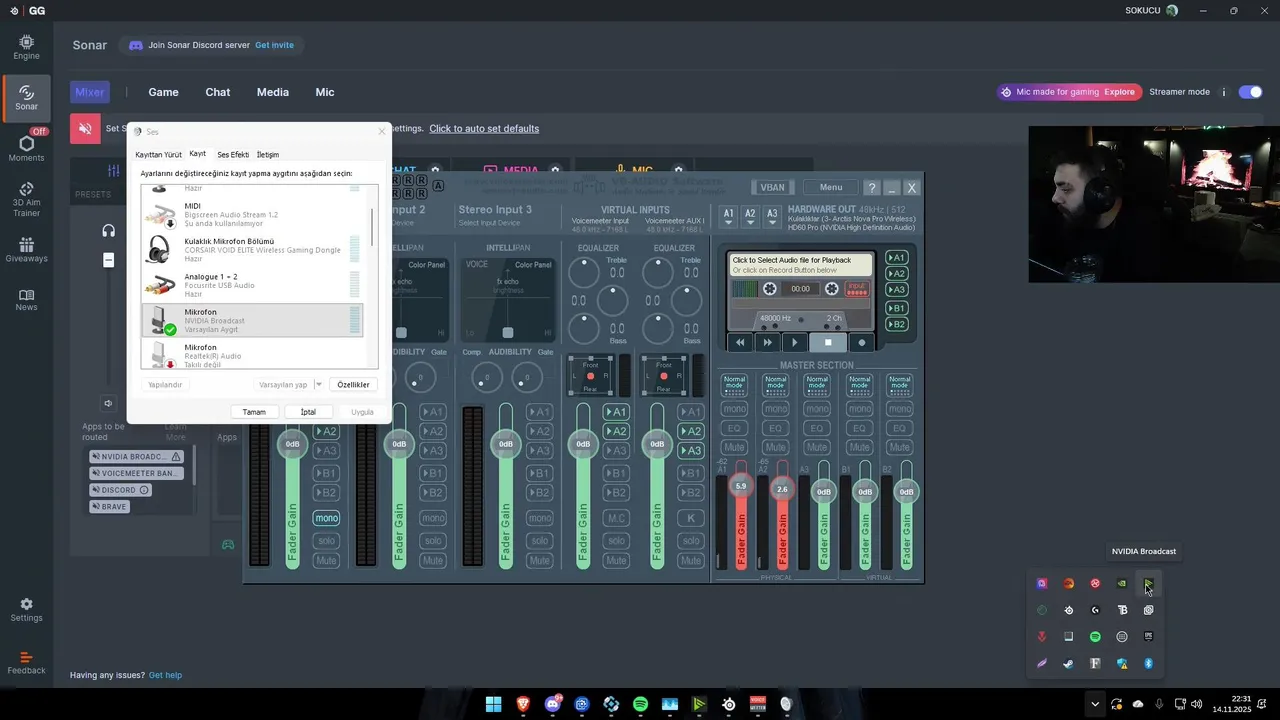The height and width of the screenshot is (720, 1280).
Task: Toggle A3 bus on Voicemeeter AUX strip
Action: tap(690, 451)
